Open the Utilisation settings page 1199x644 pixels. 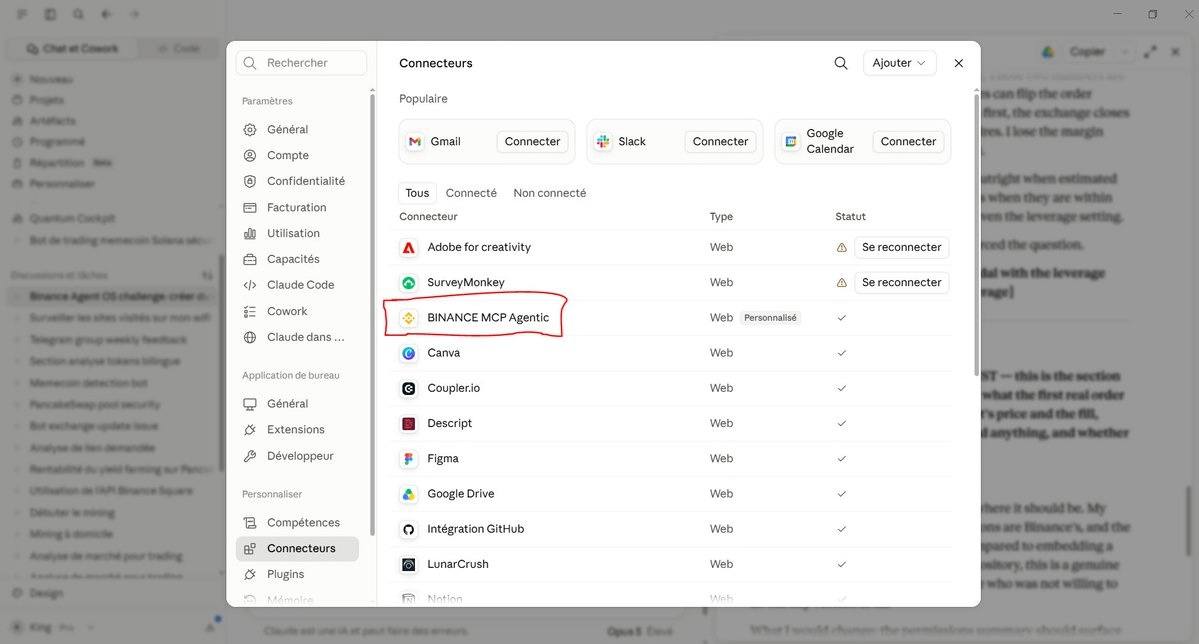[297, 233]
